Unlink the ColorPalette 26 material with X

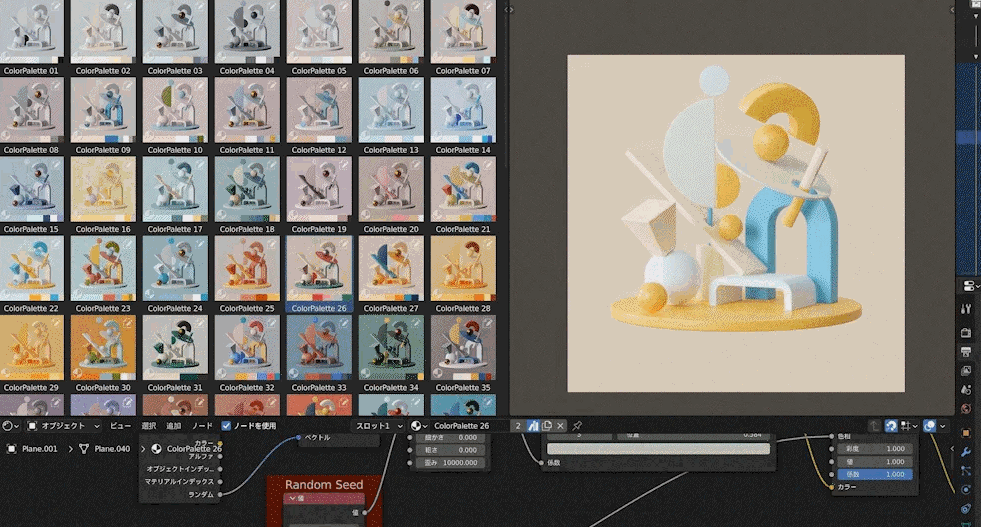click(x=560, y=426)
